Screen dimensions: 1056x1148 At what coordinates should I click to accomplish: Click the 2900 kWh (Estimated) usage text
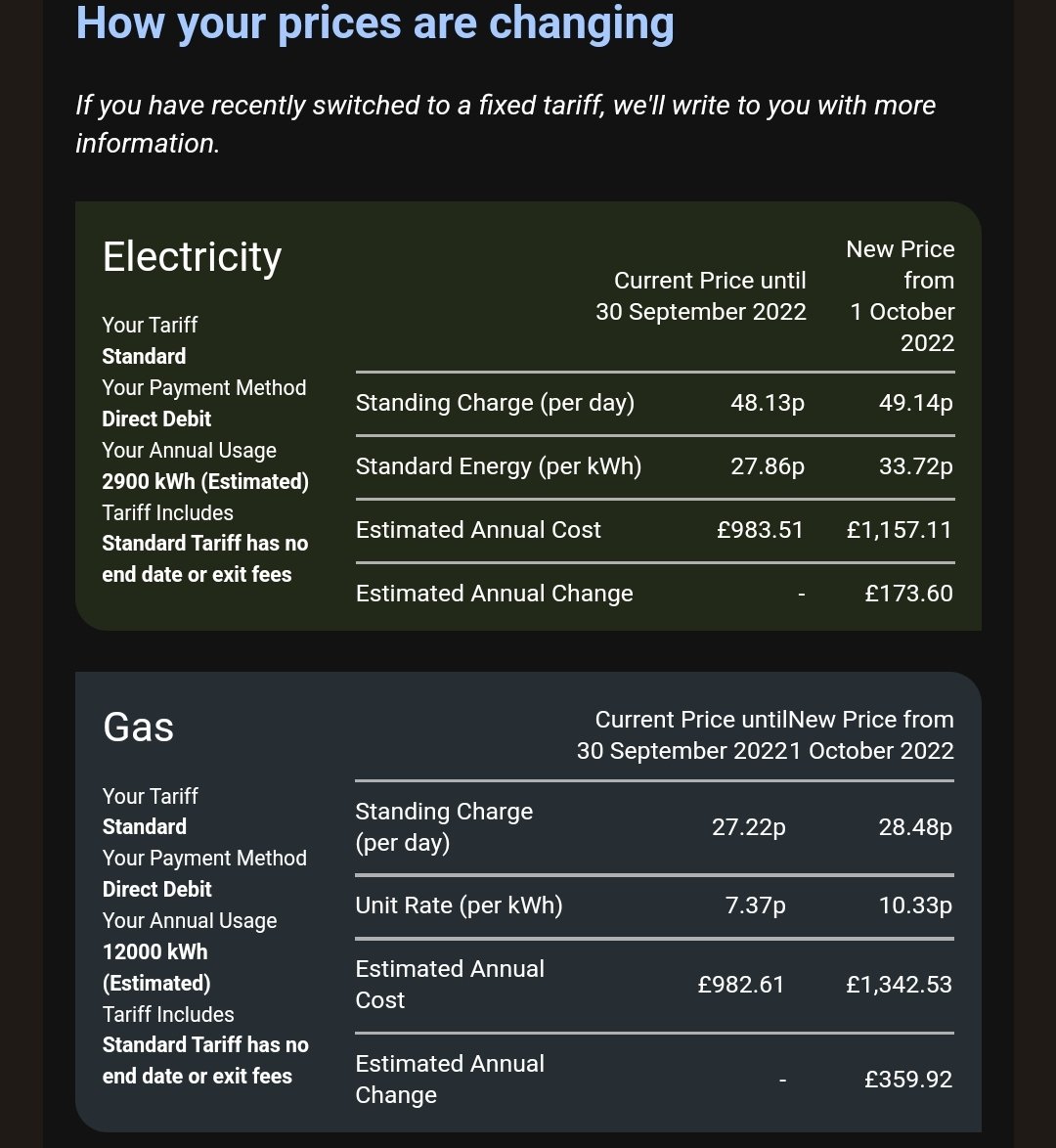(205, 482)
